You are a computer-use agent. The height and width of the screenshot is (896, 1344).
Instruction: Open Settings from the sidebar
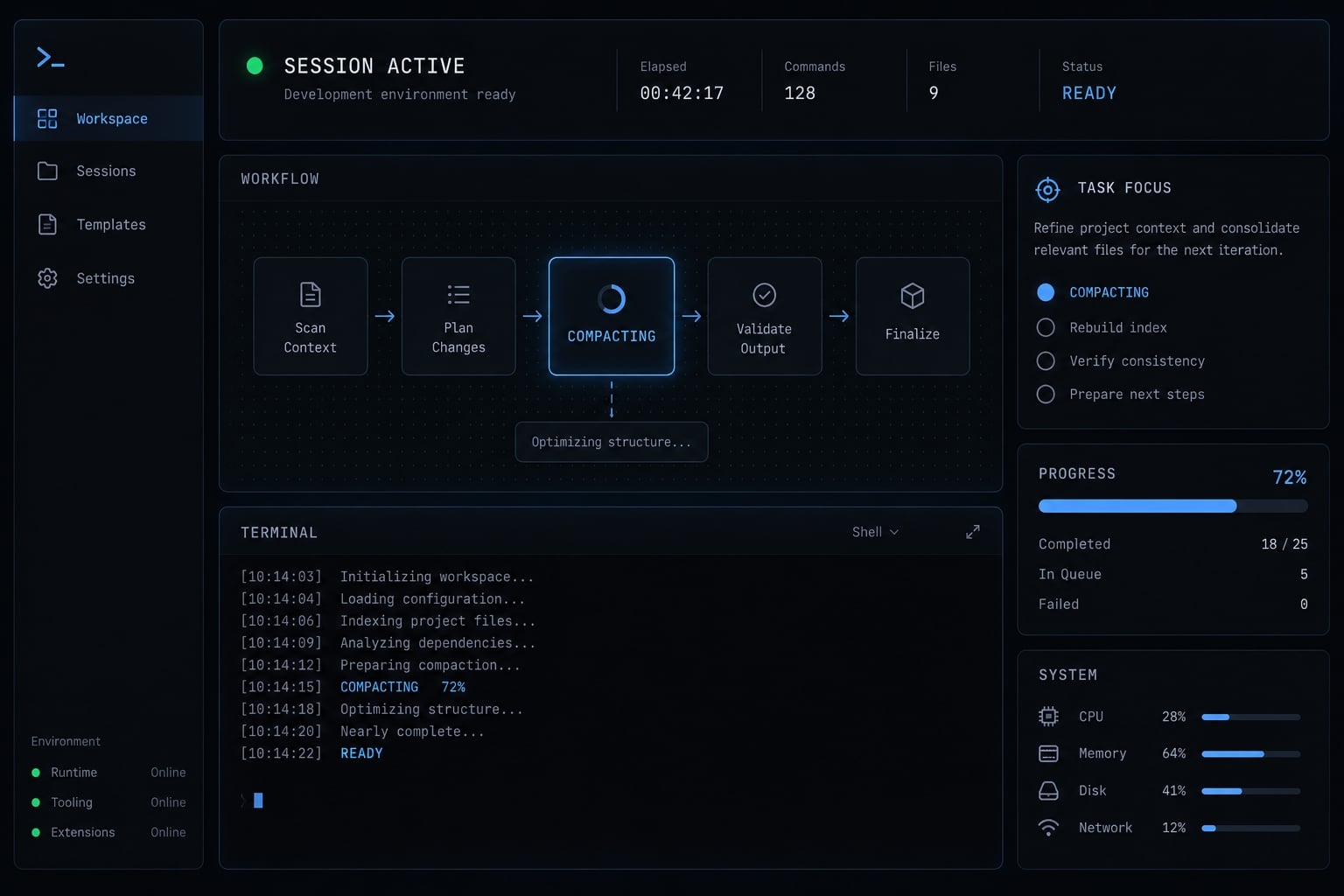tap(108, 278)
